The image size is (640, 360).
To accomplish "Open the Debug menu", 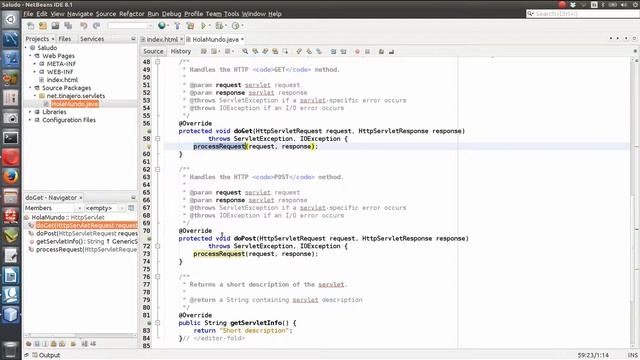I will coord(171,14).
